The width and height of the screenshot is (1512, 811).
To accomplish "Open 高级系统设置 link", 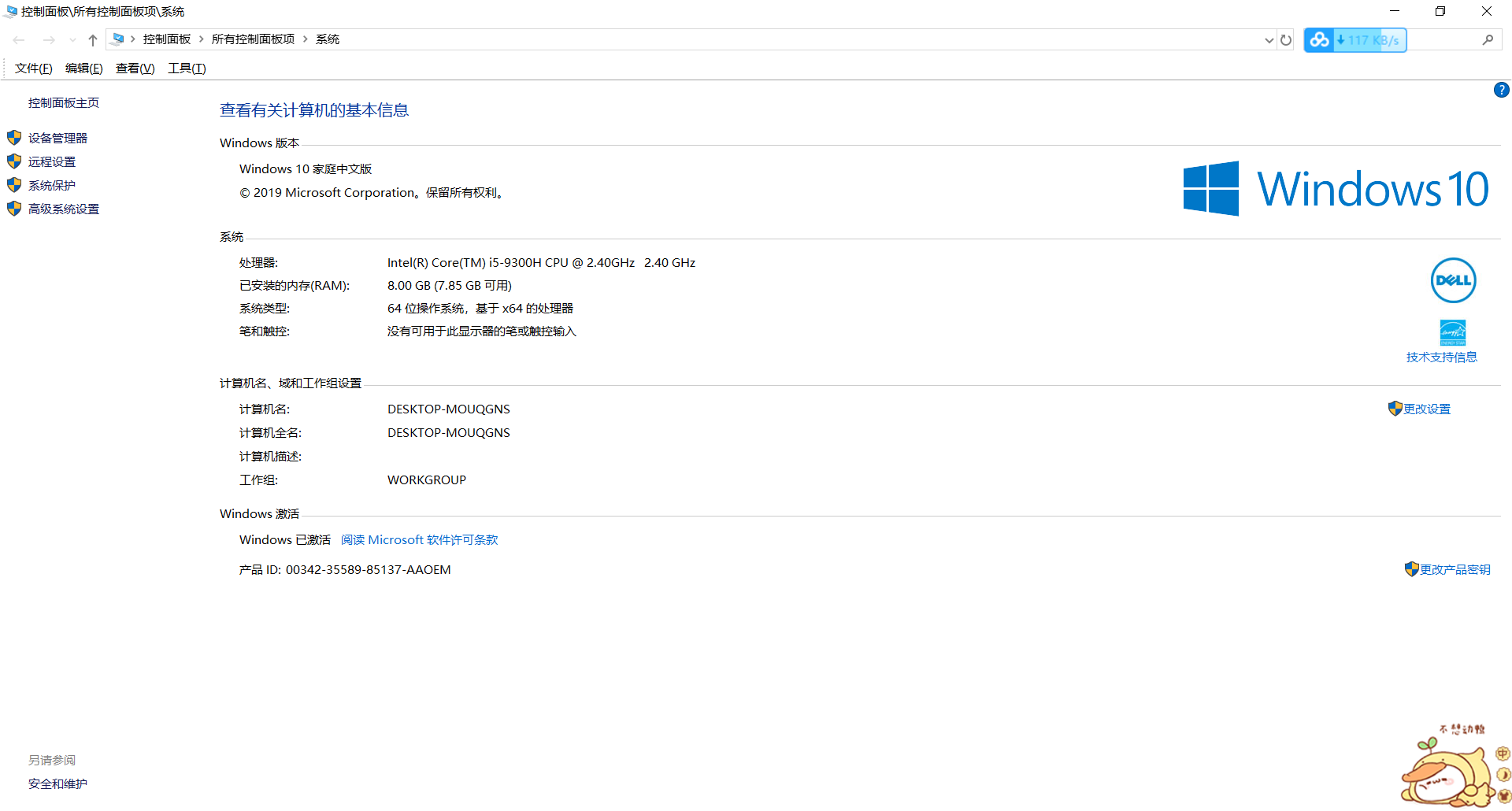I will (x=64, y=209).
